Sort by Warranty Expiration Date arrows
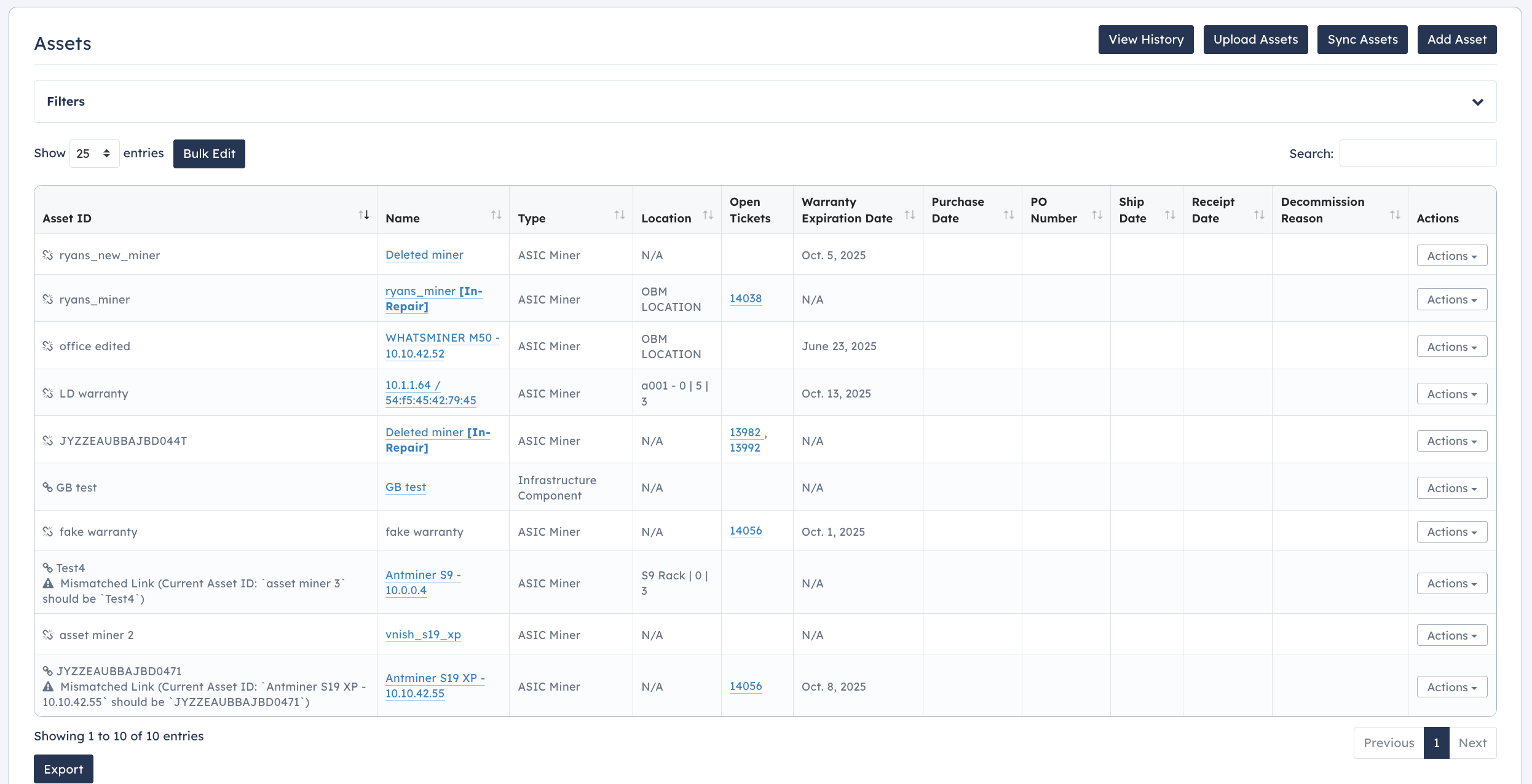 (x=910, y=215)
